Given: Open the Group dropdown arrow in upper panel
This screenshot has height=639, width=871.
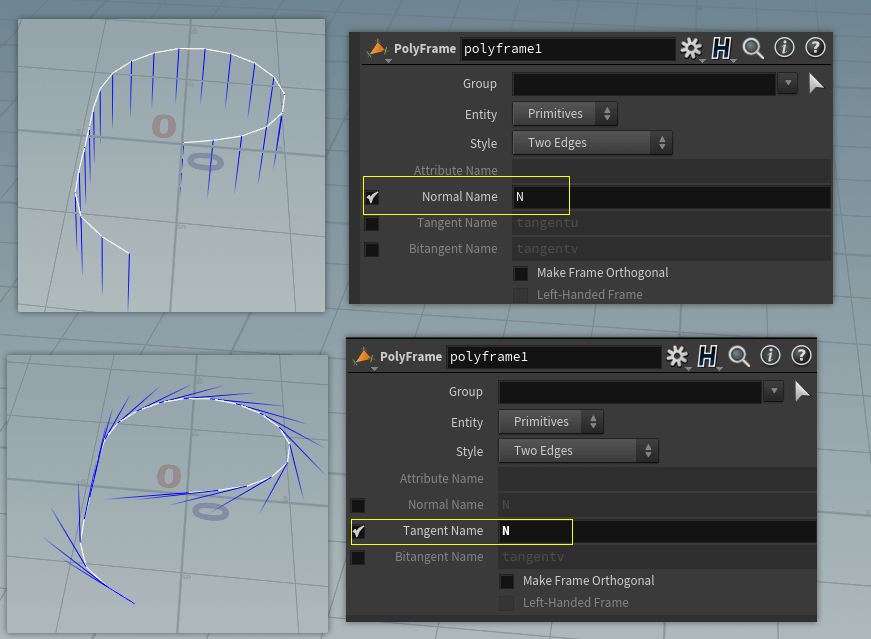Looking at the screenshot, I should (x=788, y=83).
